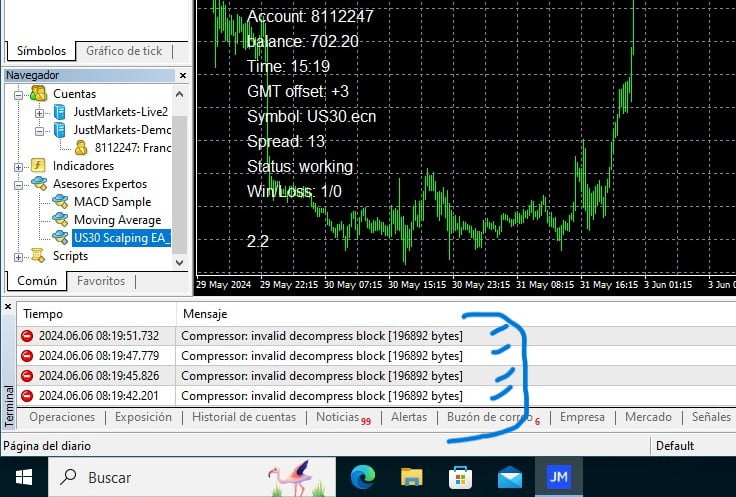Open the Mail app in taskbar
This screenshot has width=736, height=497.
pyautogui.click(x=510, y=477)
